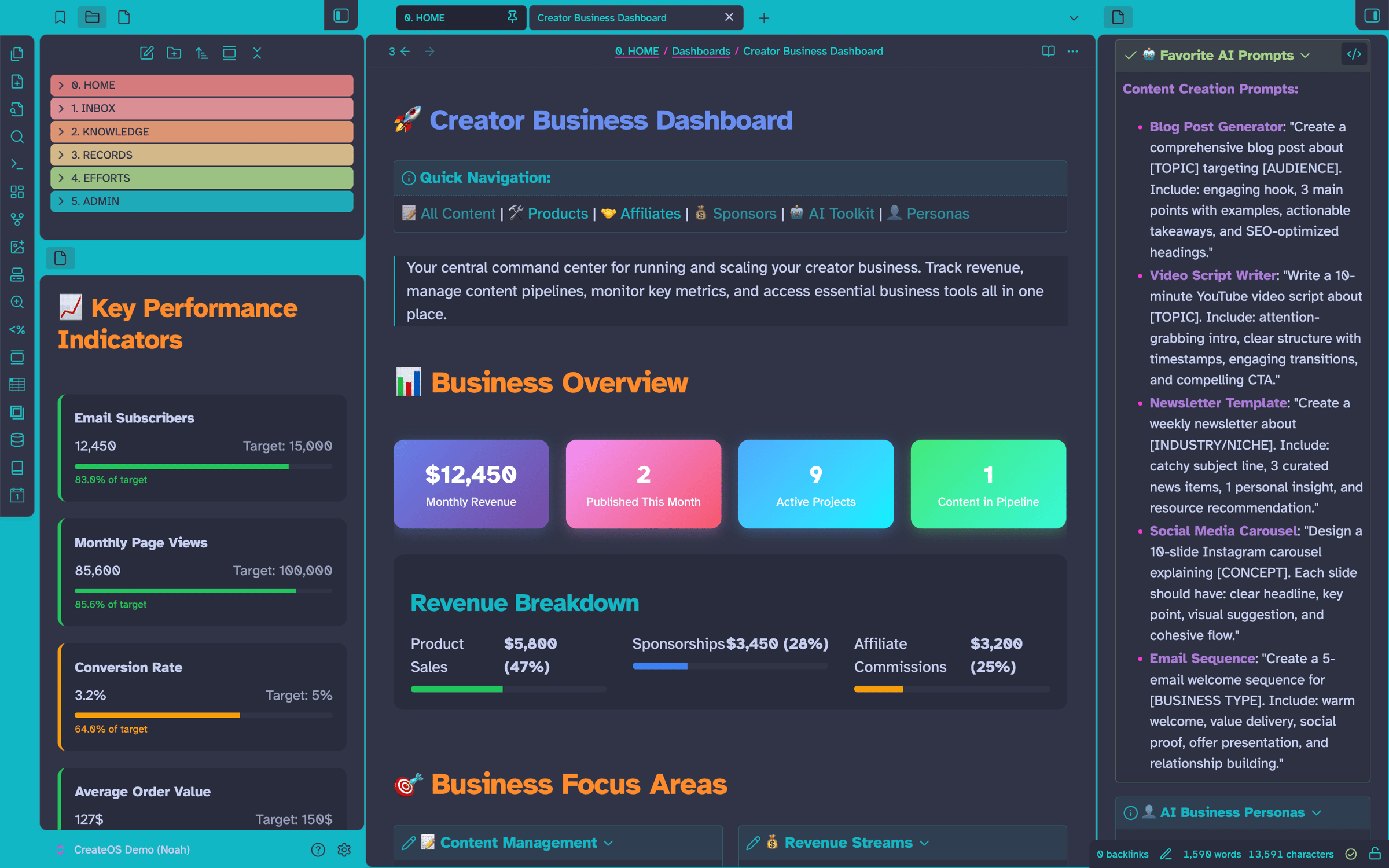
Task: Select the Creator Business Dashboard tab
Action: 636,17
